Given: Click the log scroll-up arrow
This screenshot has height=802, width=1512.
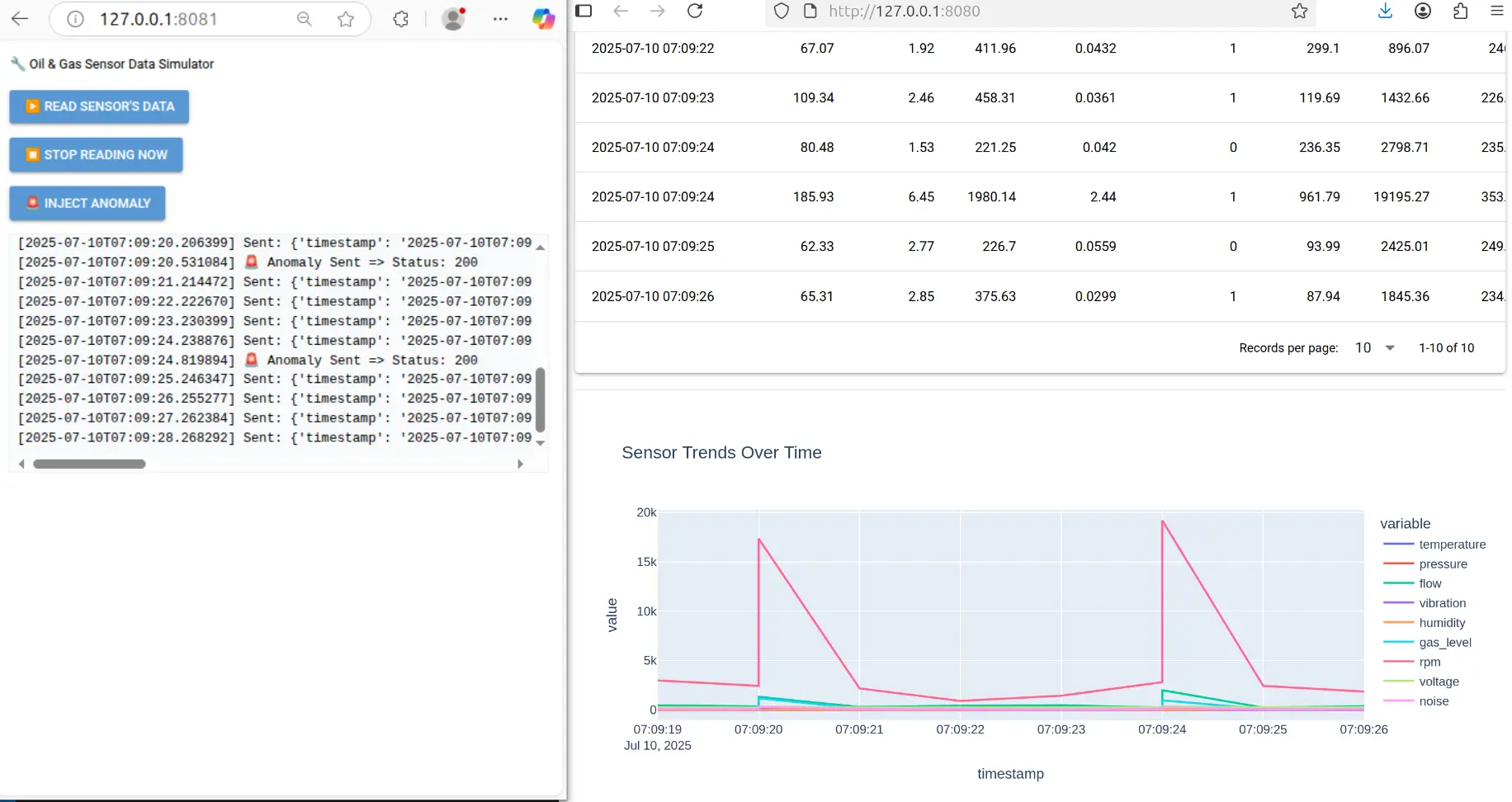Looking at the screenshot, I should tap(541, 247).
